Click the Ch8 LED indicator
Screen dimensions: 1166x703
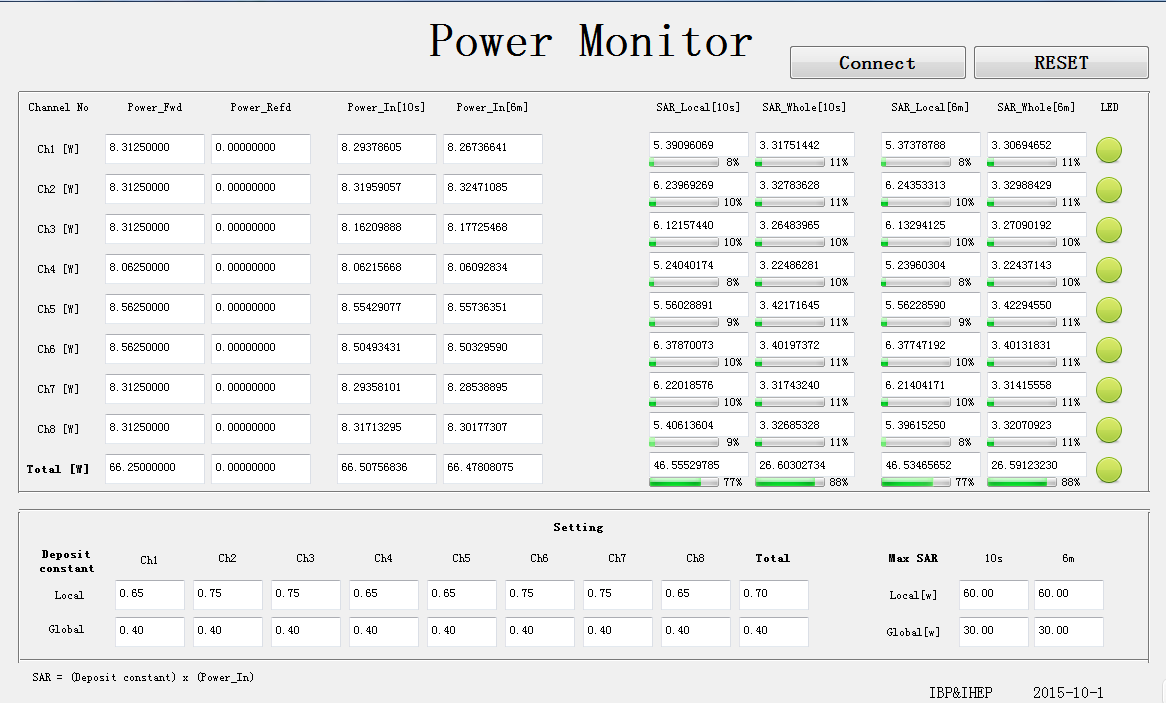pyautogui.click(x=1109, y=430)
